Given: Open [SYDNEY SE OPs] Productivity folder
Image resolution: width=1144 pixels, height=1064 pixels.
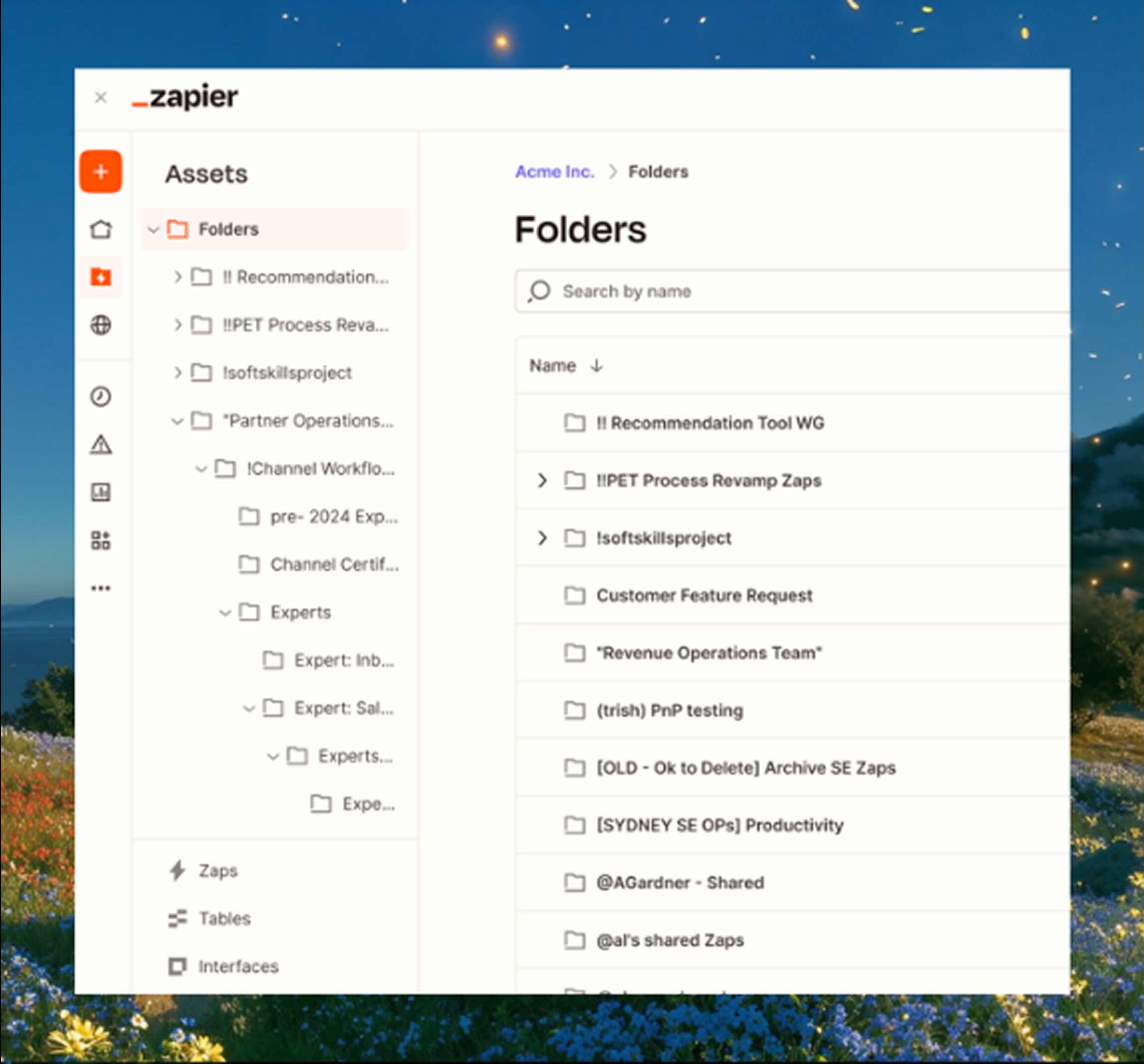Looking at the screenshot, I should (720, 825).
